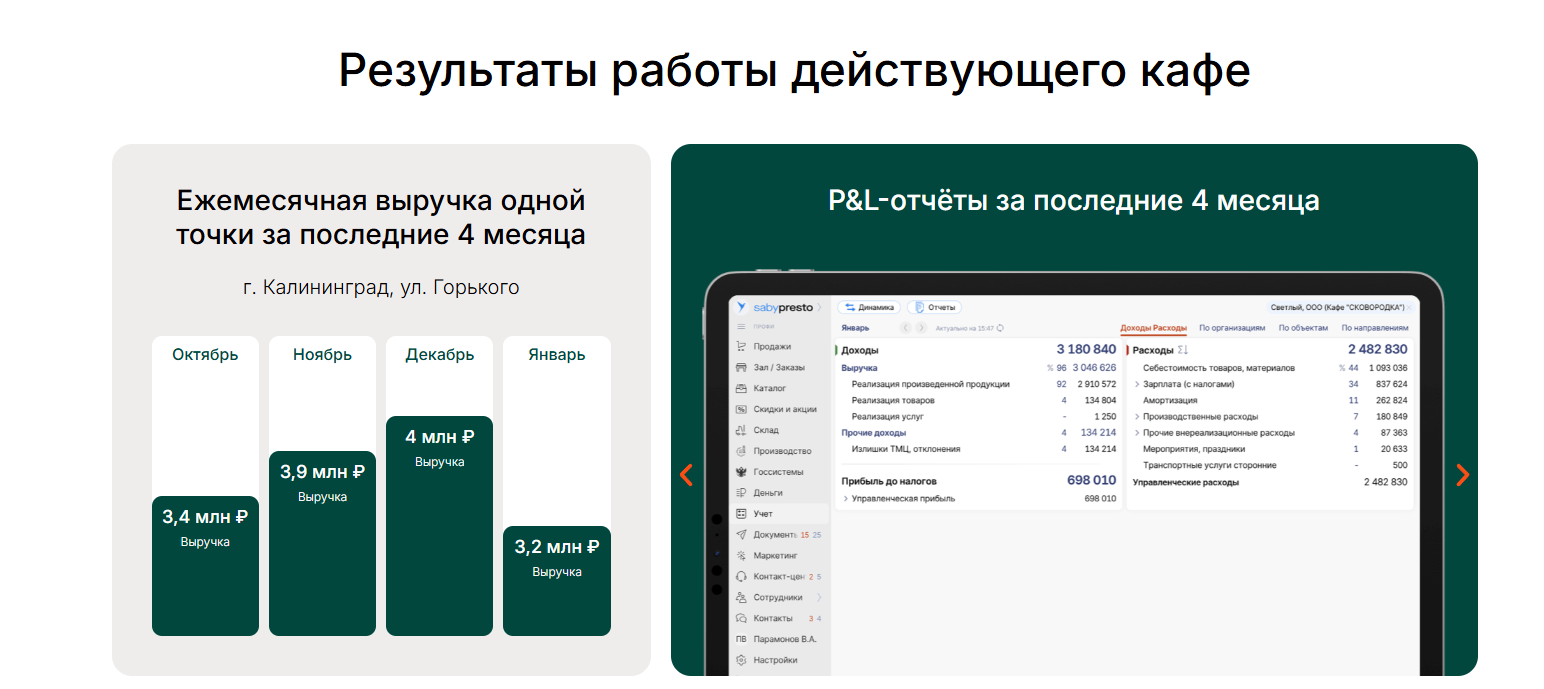The image size is (1544, 689).
Task: Go to the previous P&L report slide
Action: (686, 475)
